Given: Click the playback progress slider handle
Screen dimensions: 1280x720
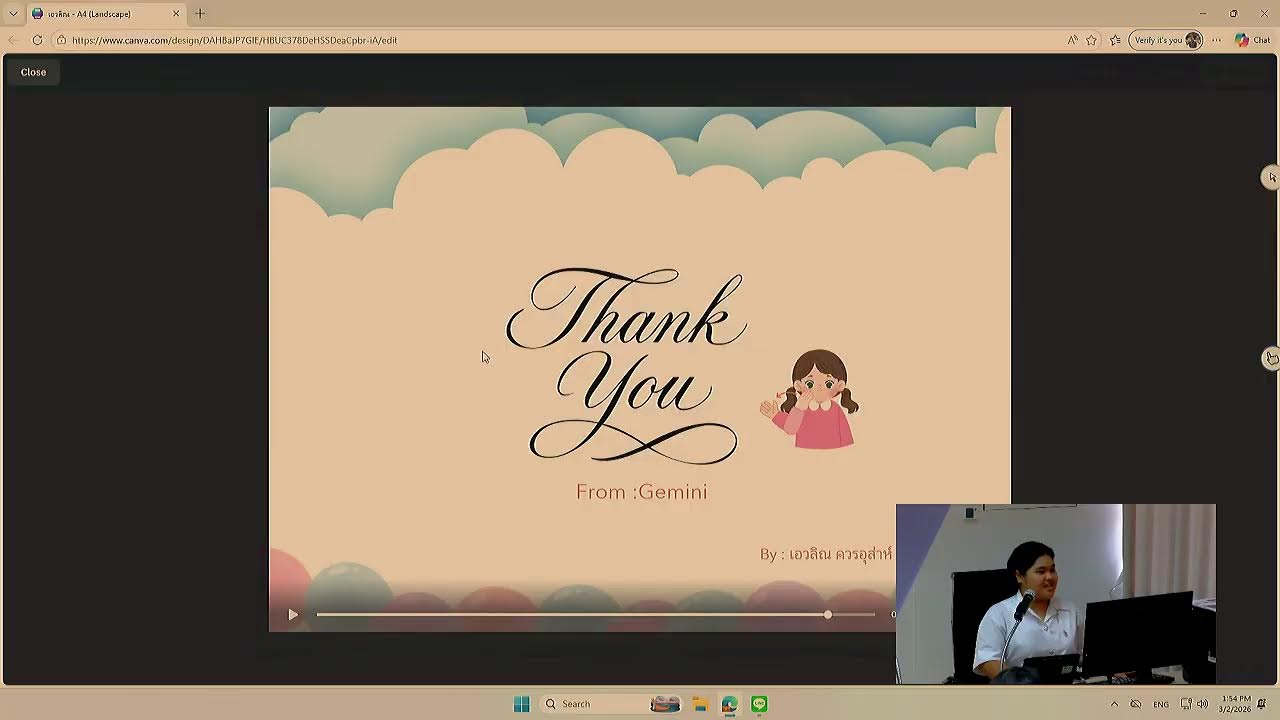Looking at the screenshot, I should point(828,614).
